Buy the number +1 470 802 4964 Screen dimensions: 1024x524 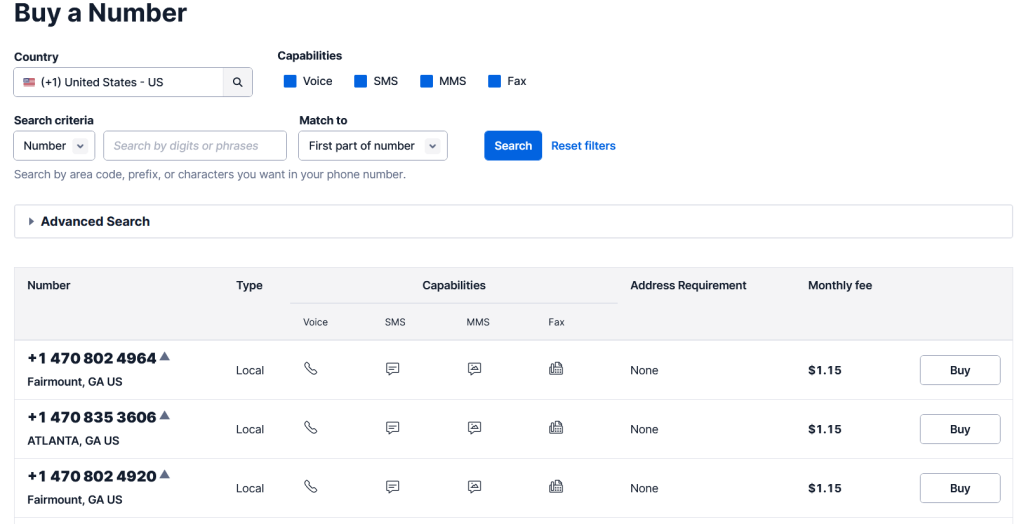tap(960, 370)
